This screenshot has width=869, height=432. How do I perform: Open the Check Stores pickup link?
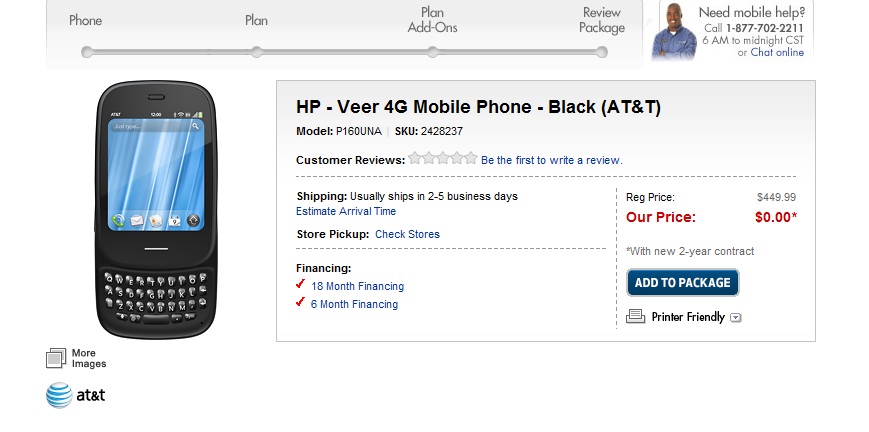(407, 234)
